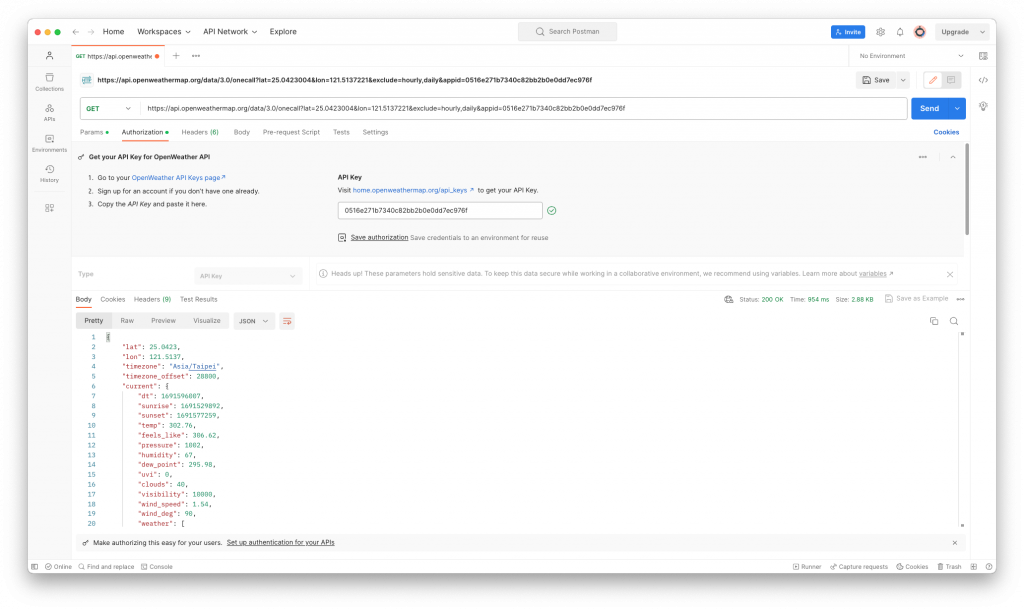Open the Tests tab
The width and height of the screenshot is (1024, 610).
[341, 132]
